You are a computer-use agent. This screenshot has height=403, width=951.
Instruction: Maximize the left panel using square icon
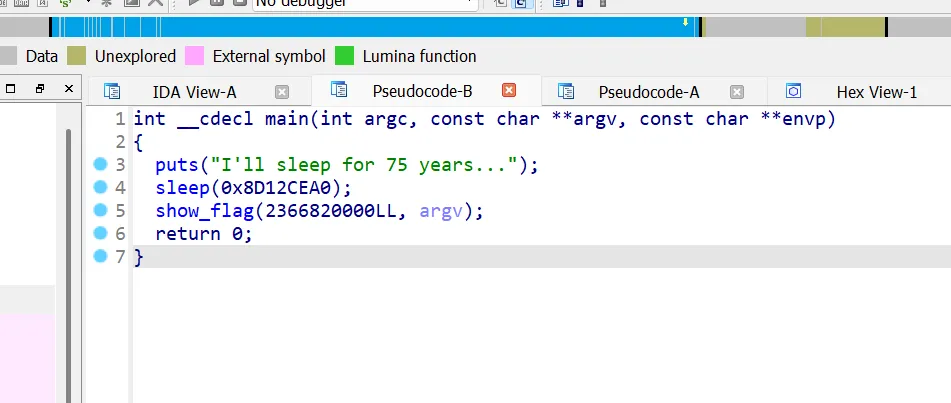pyautogui.click(x=11, y=89)
